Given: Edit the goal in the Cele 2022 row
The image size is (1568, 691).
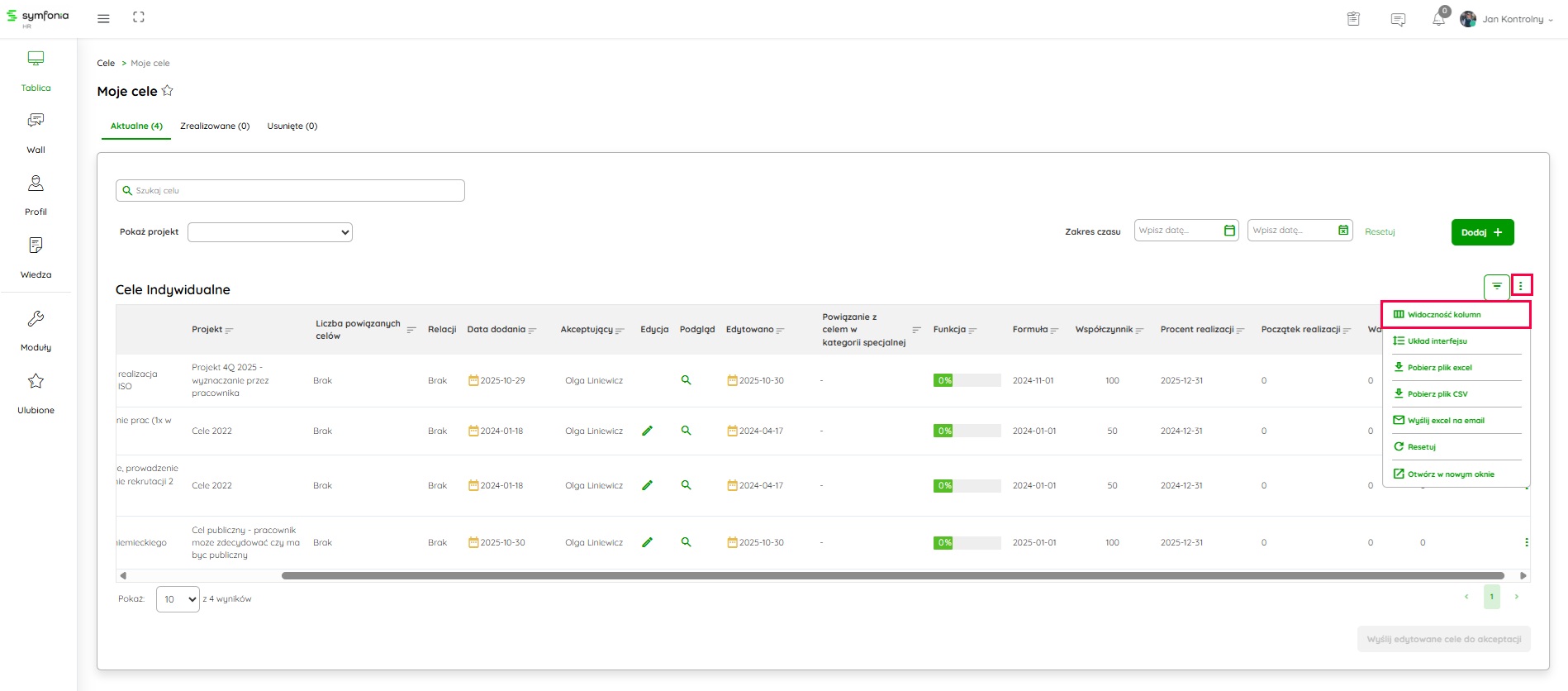Looking at the screenshot, I should coord(647,431).
